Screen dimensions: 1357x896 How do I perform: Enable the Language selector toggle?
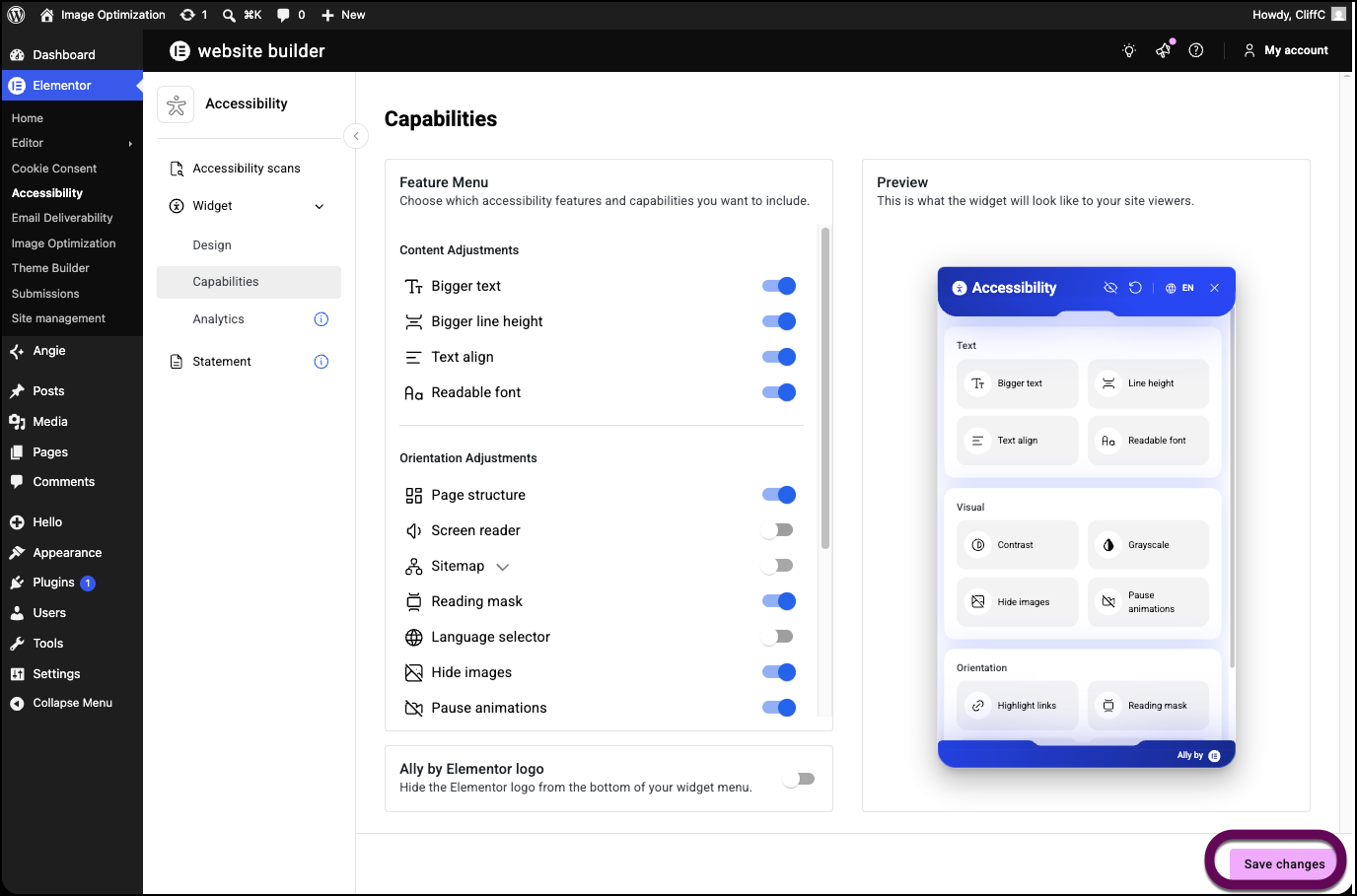(777, 637)
